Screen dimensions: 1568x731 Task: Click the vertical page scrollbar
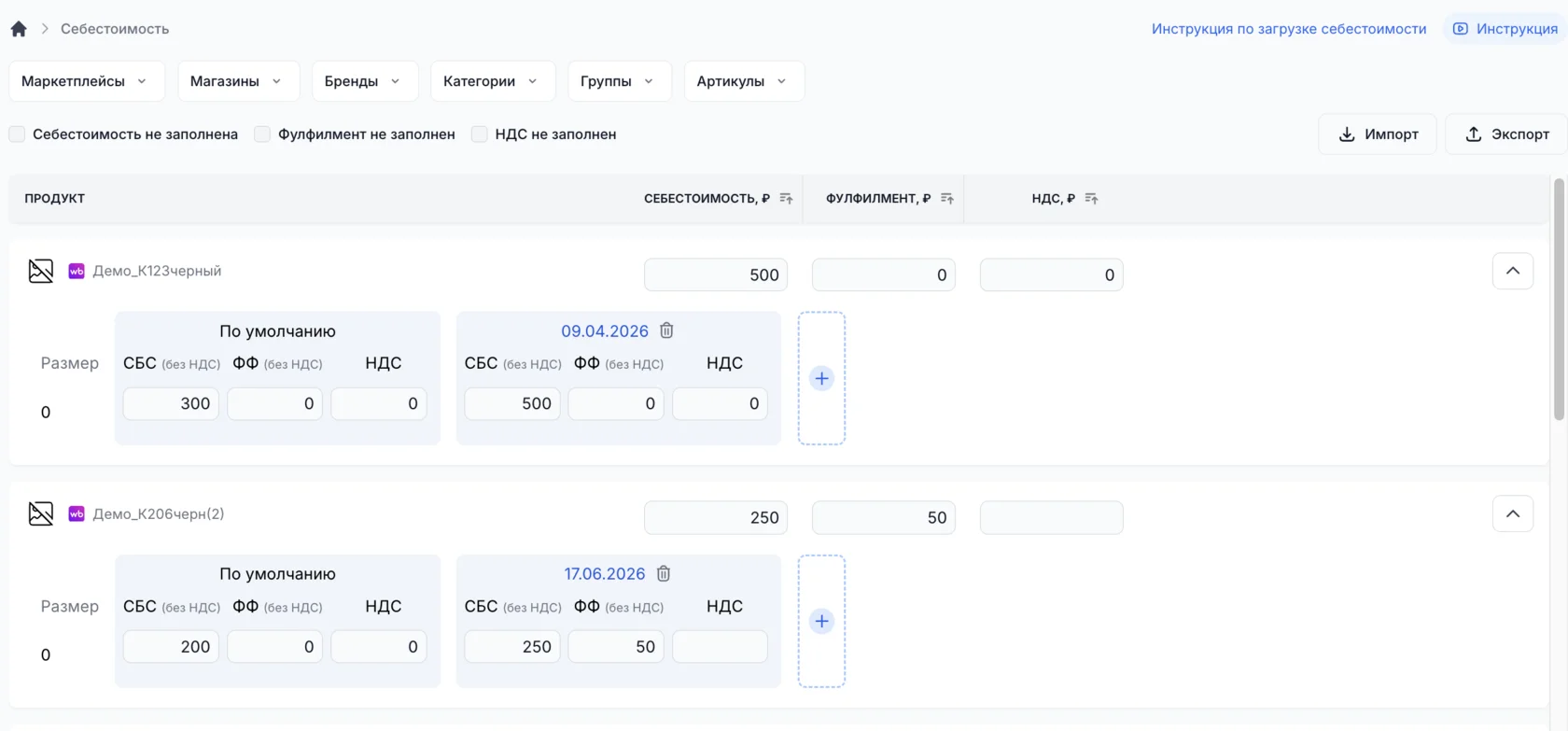click(1559, 299)
